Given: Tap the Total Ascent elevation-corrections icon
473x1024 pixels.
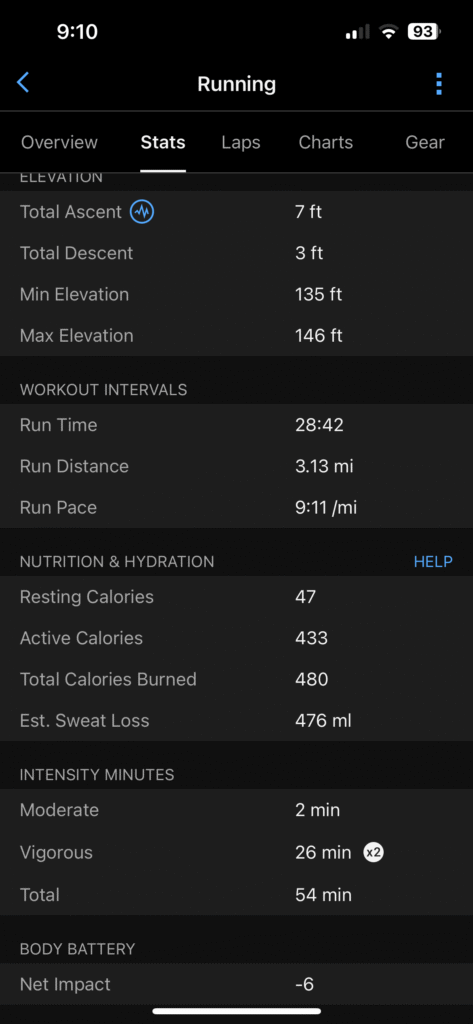Looking at the screenshot, I should point(142,212).
